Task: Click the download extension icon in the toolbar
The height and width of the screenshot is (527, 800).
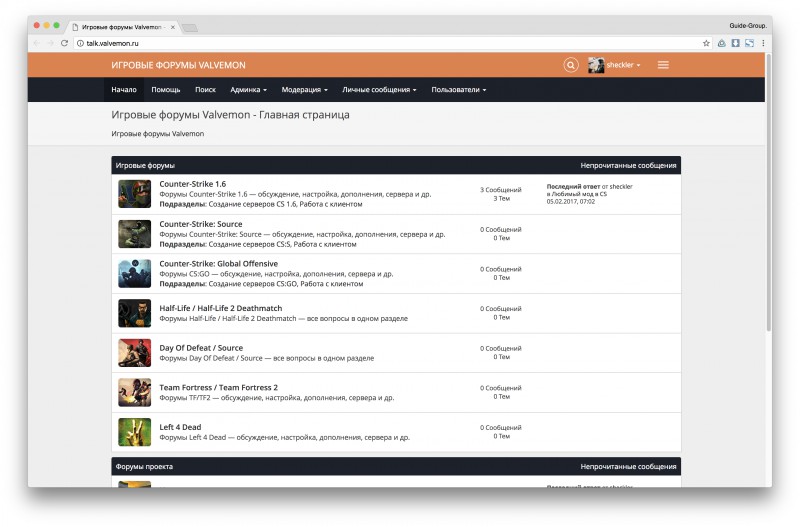Action: (x=735, y=43)
